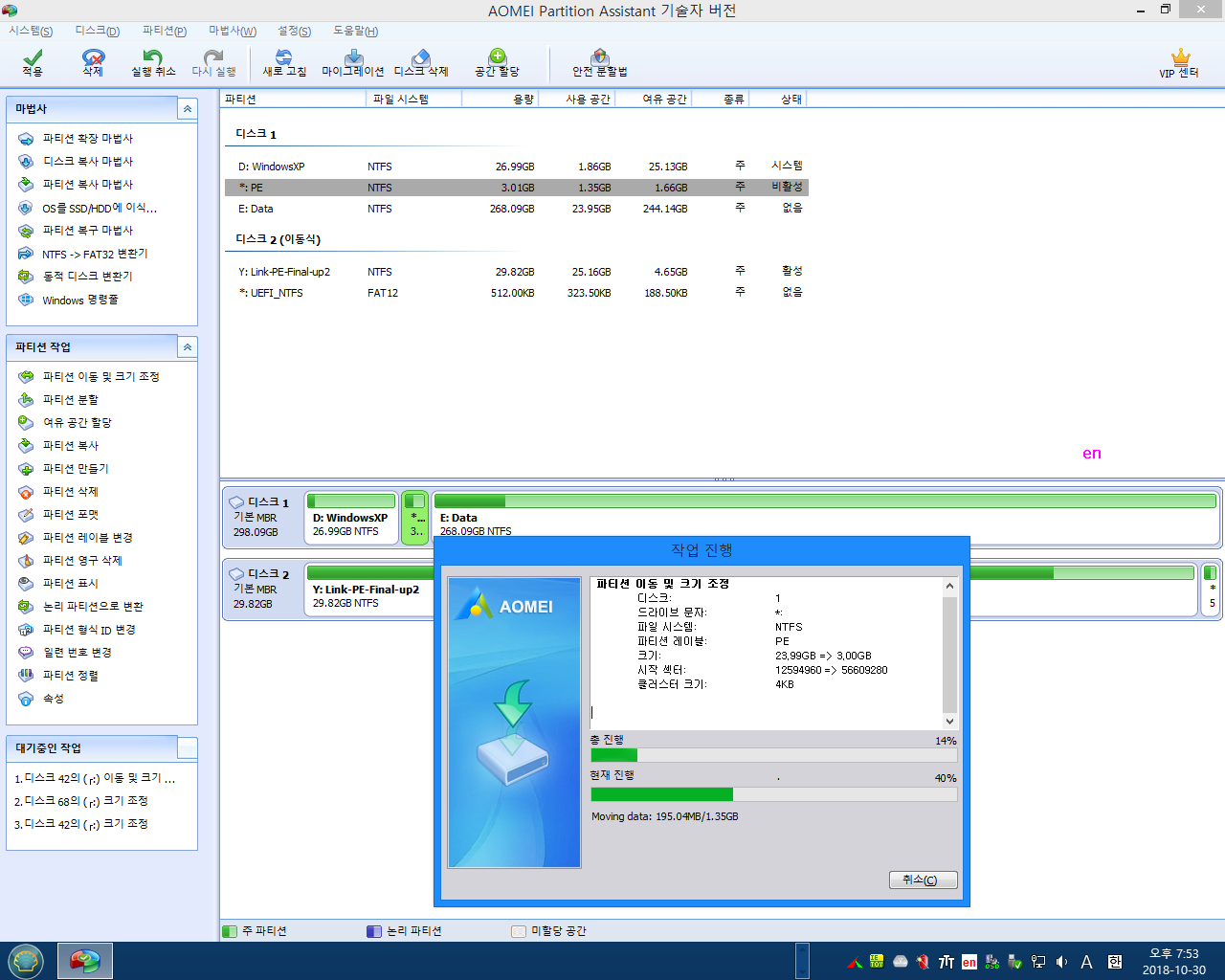Launch 디스크 복사 마법사 wizard
The image size is (1225, 980).
[87, 162]
